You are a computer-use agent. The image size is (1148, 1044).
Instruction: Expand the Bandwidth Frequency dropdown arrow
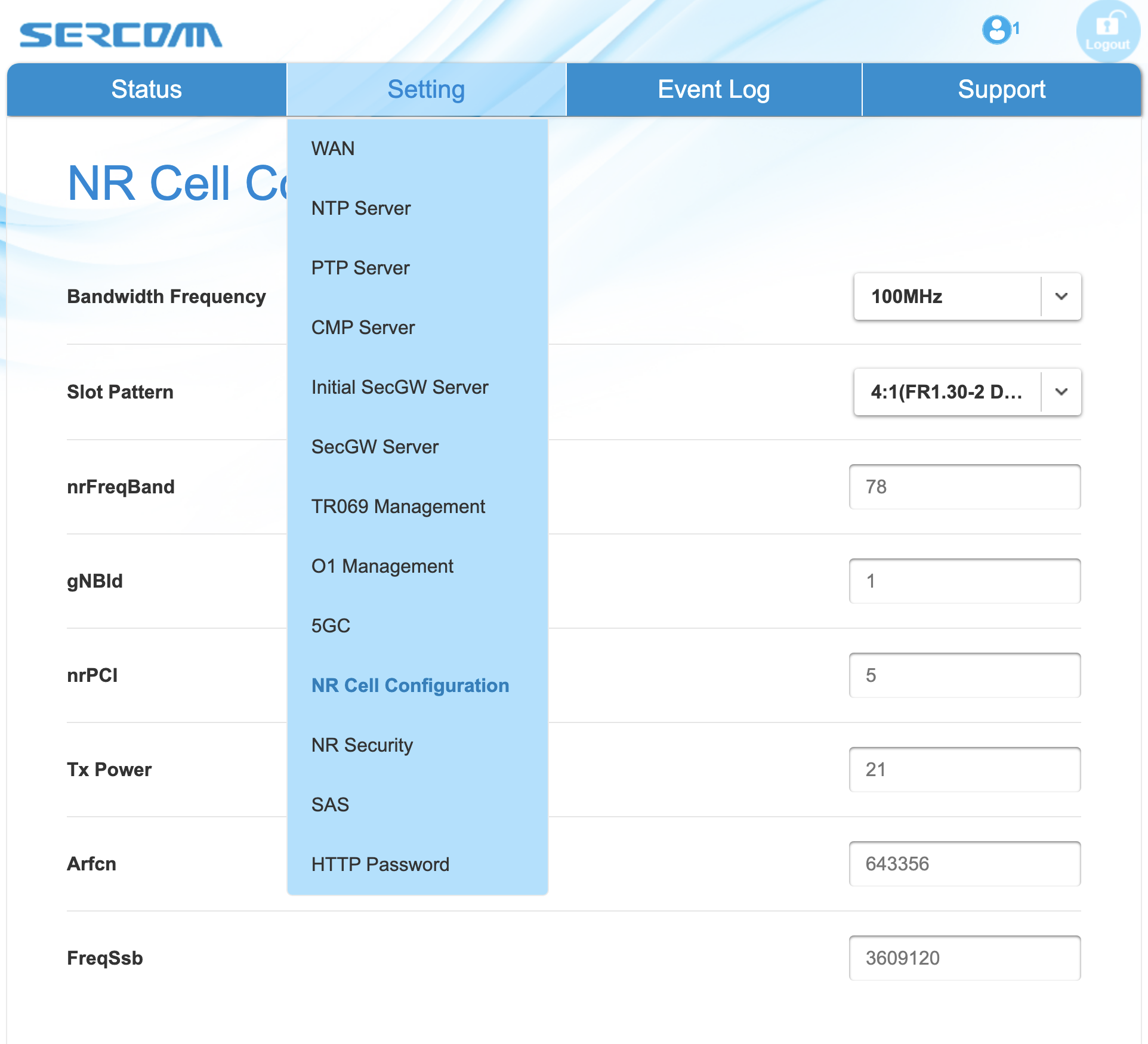(1061, 296)
